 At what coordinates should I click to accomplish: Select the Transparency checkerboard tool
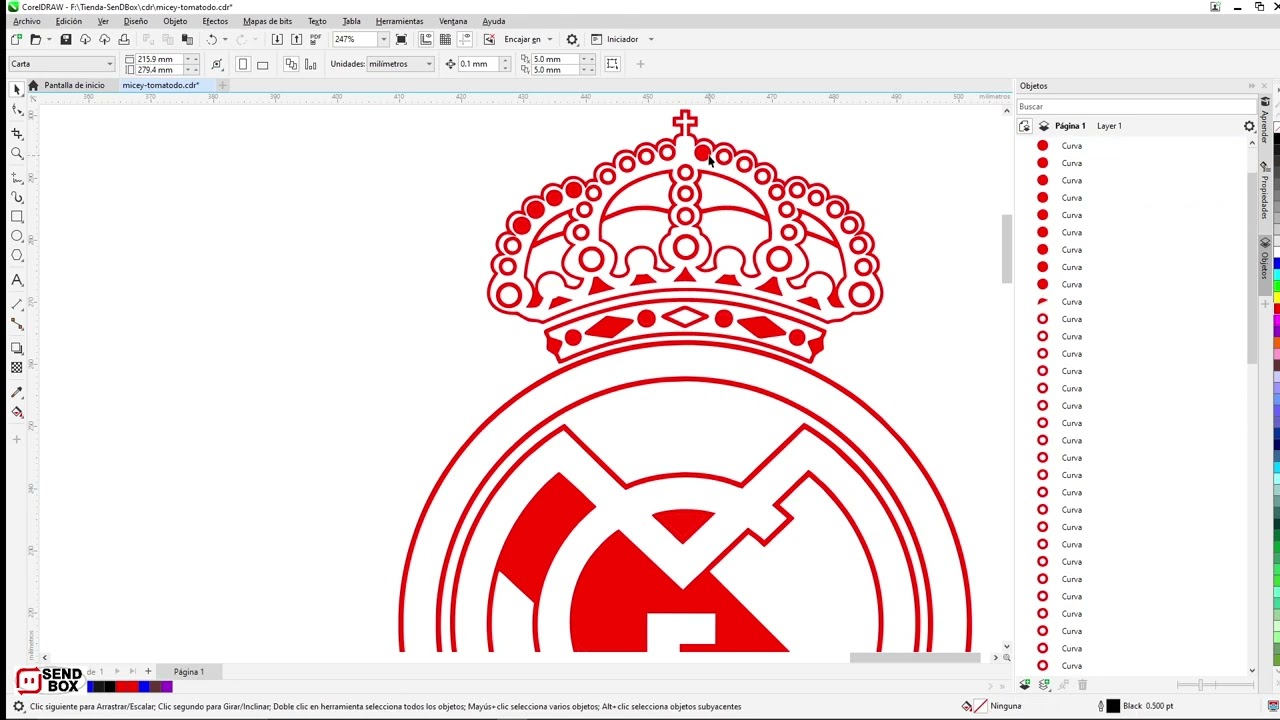[17, 368]
